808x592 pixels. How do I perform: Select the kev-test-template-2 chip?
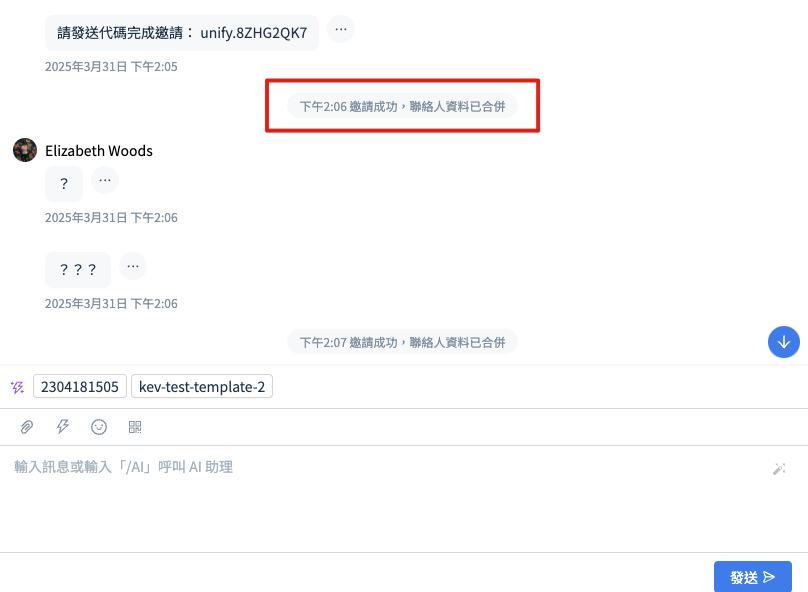[202, 386]
